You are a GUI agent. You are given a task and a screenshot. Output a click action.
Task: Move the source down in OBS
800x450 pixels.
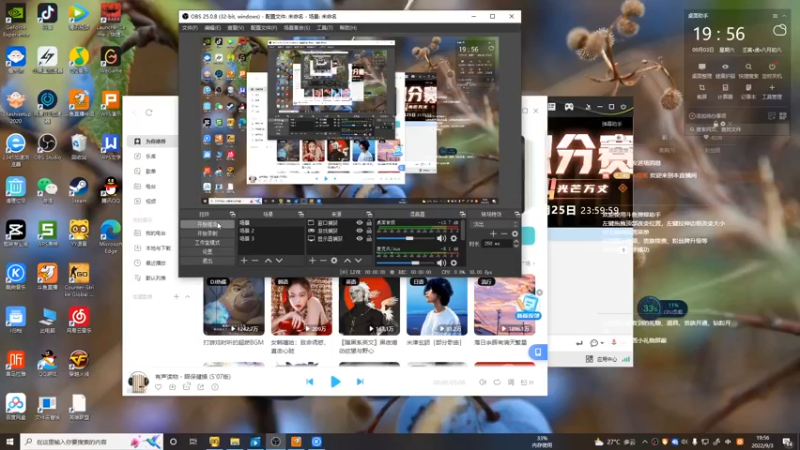pyautogui.click(x=358, y=261)
